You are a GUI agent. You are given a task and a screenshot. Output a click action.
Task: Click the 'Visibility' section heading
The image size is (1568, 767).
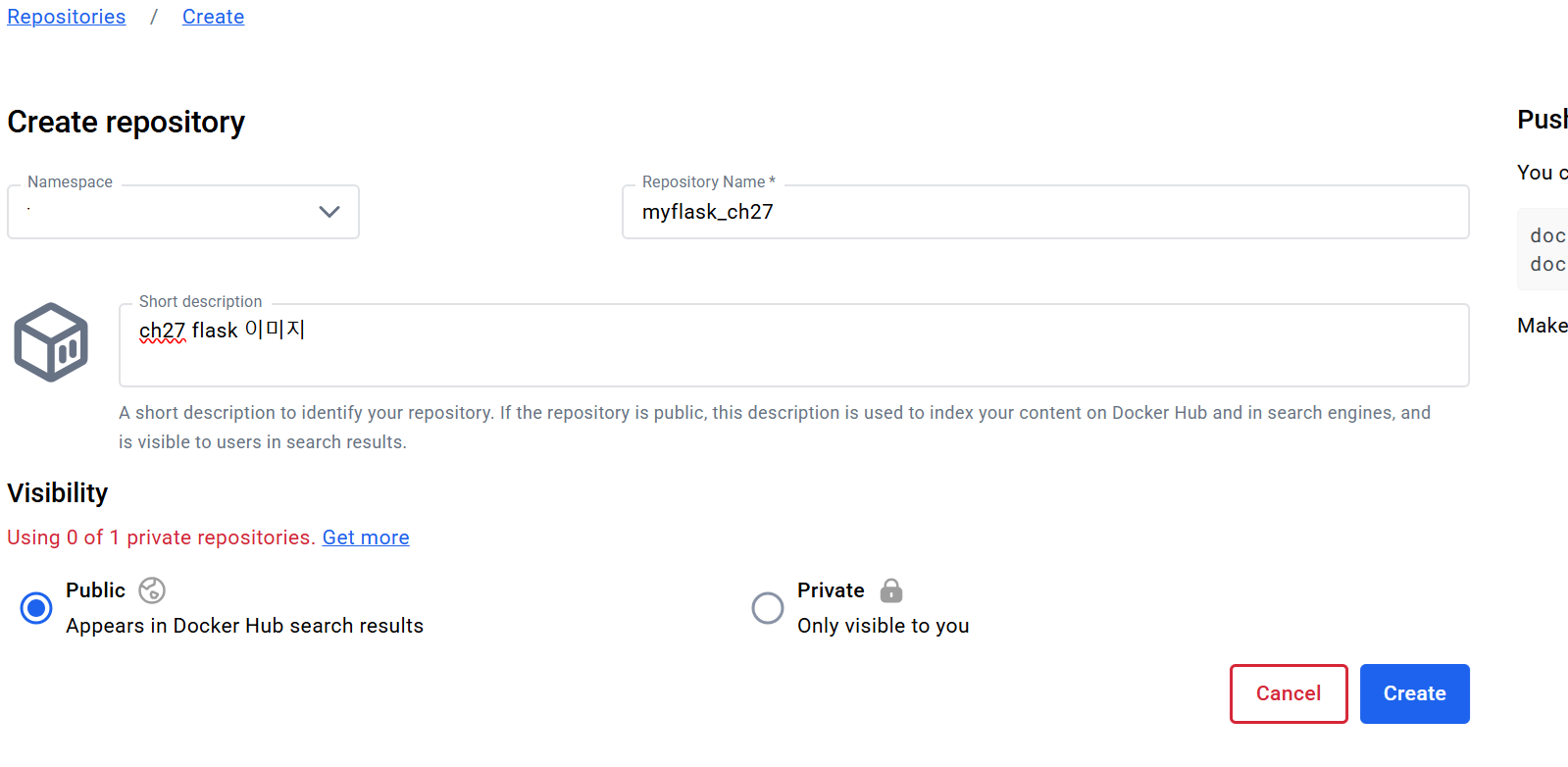pos(58,493)
